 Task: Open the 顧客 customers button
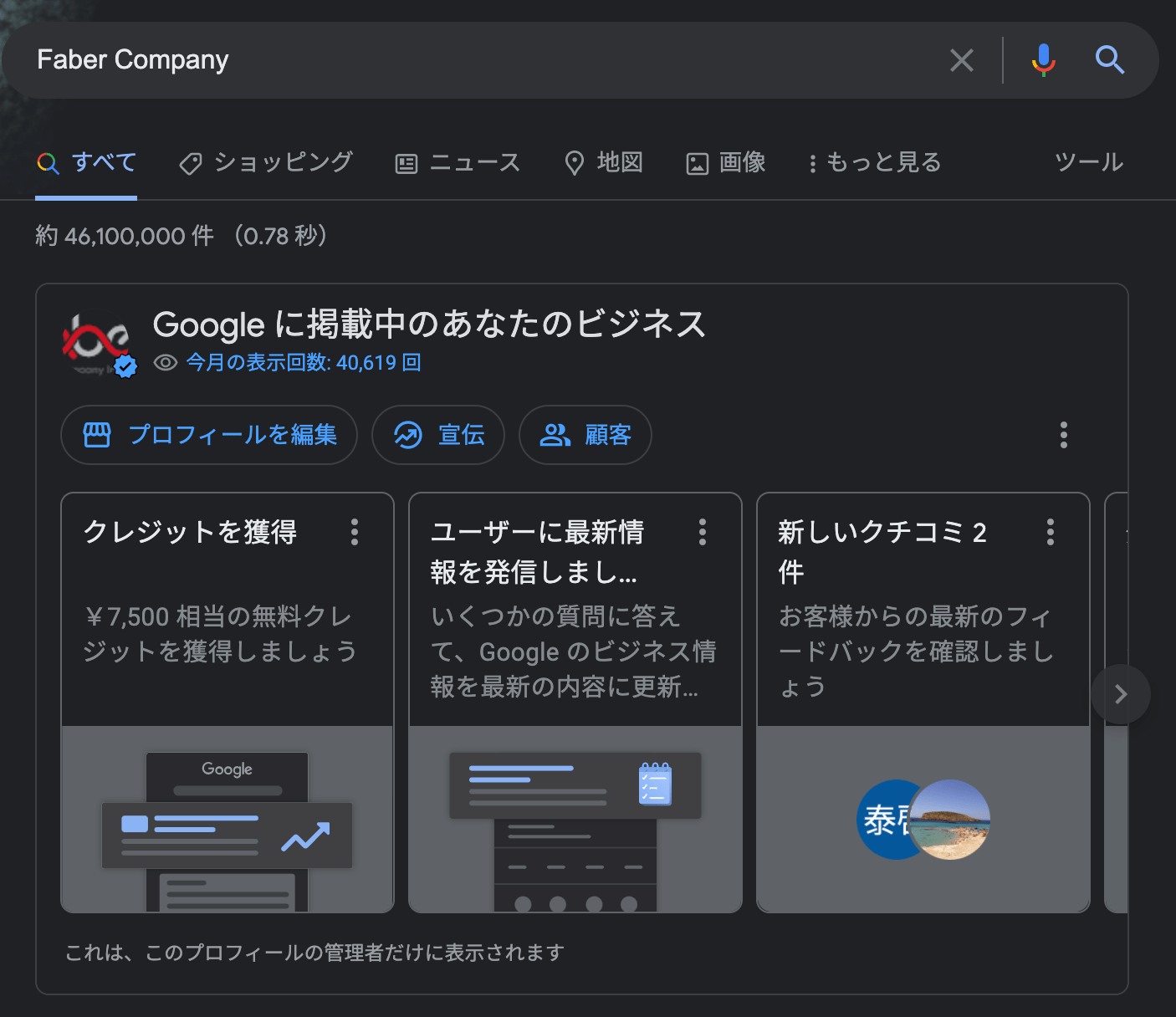click(585, 435)
